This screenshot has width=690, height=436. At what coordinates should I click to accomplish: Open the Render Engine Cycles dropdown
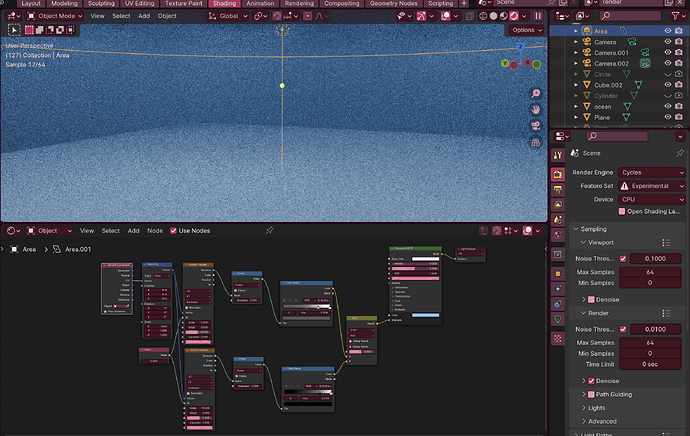652,172
